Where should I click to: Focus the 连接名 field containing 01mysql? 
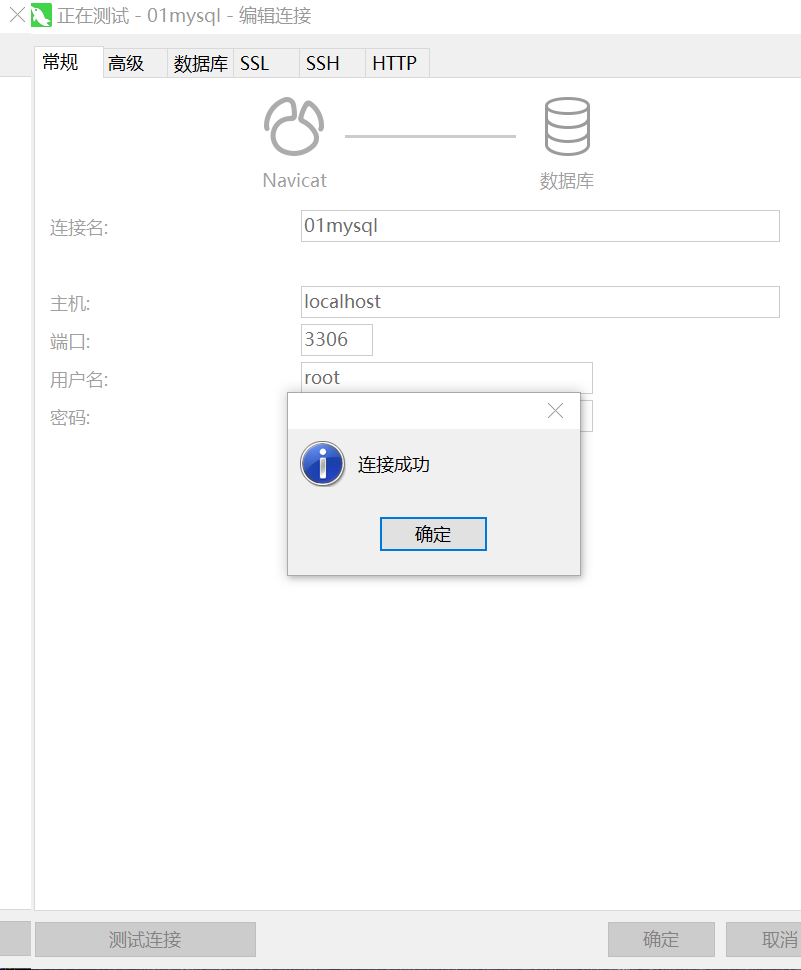pos(540,226)
